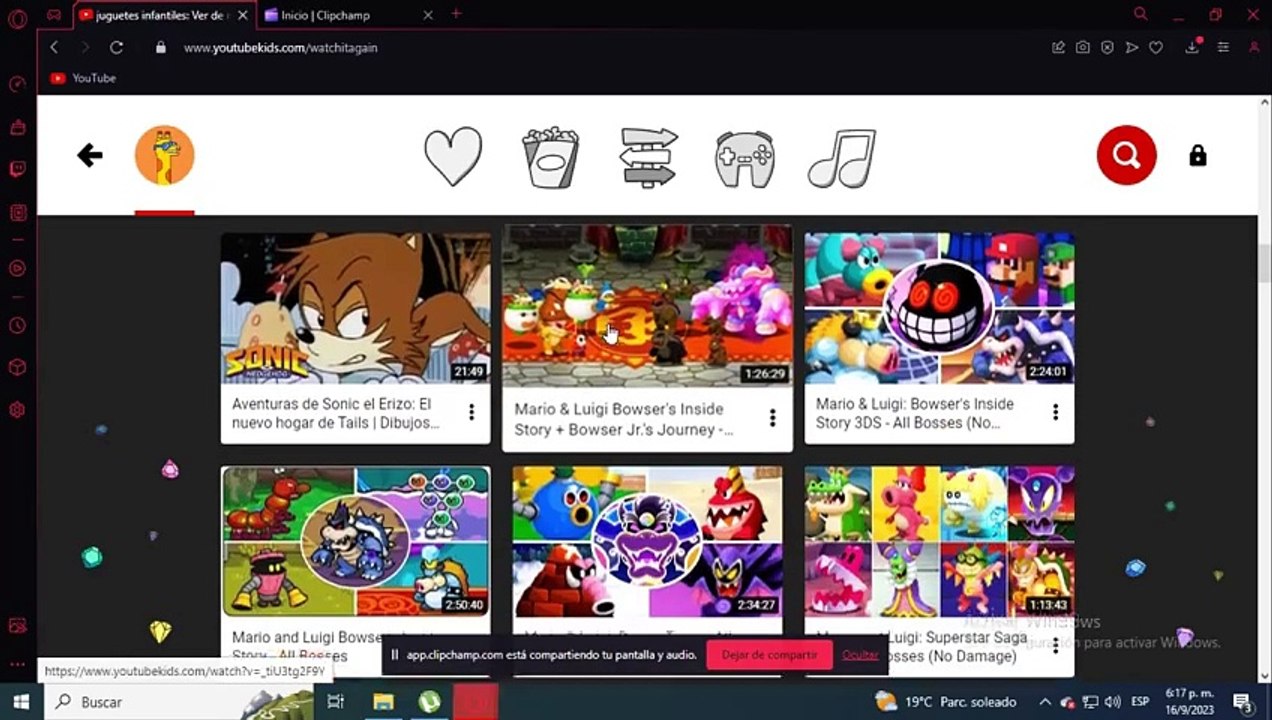The width and height of the screenshot is (1272, 720).
Task: Click the tab search magnifier icon
Action: [x=1141, y=14]
